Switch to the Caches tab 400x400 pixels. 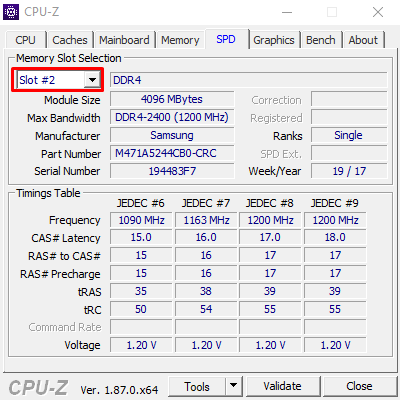[x=70, y=40]
